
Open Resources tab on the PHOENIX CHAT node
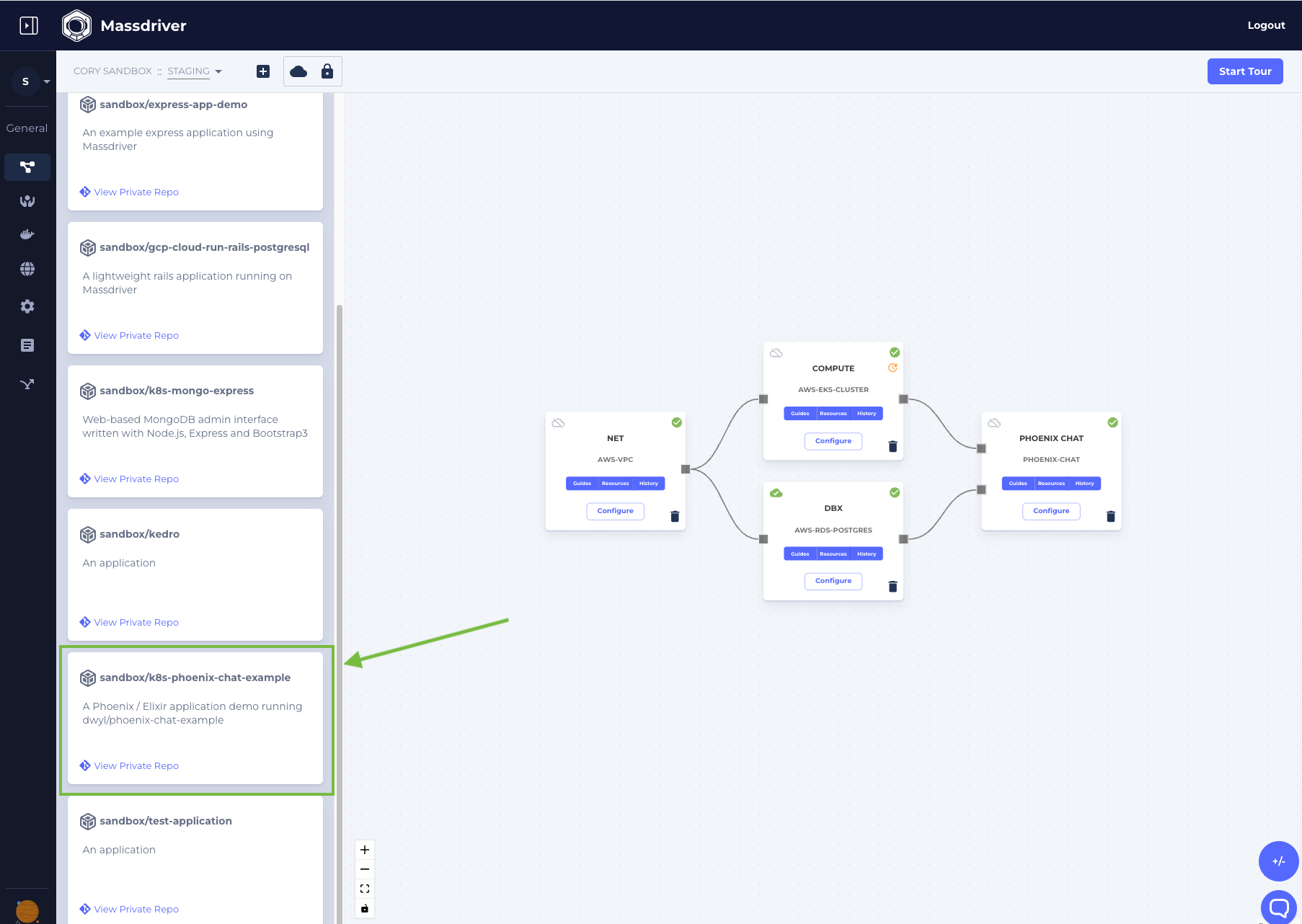coord(1051,484)
